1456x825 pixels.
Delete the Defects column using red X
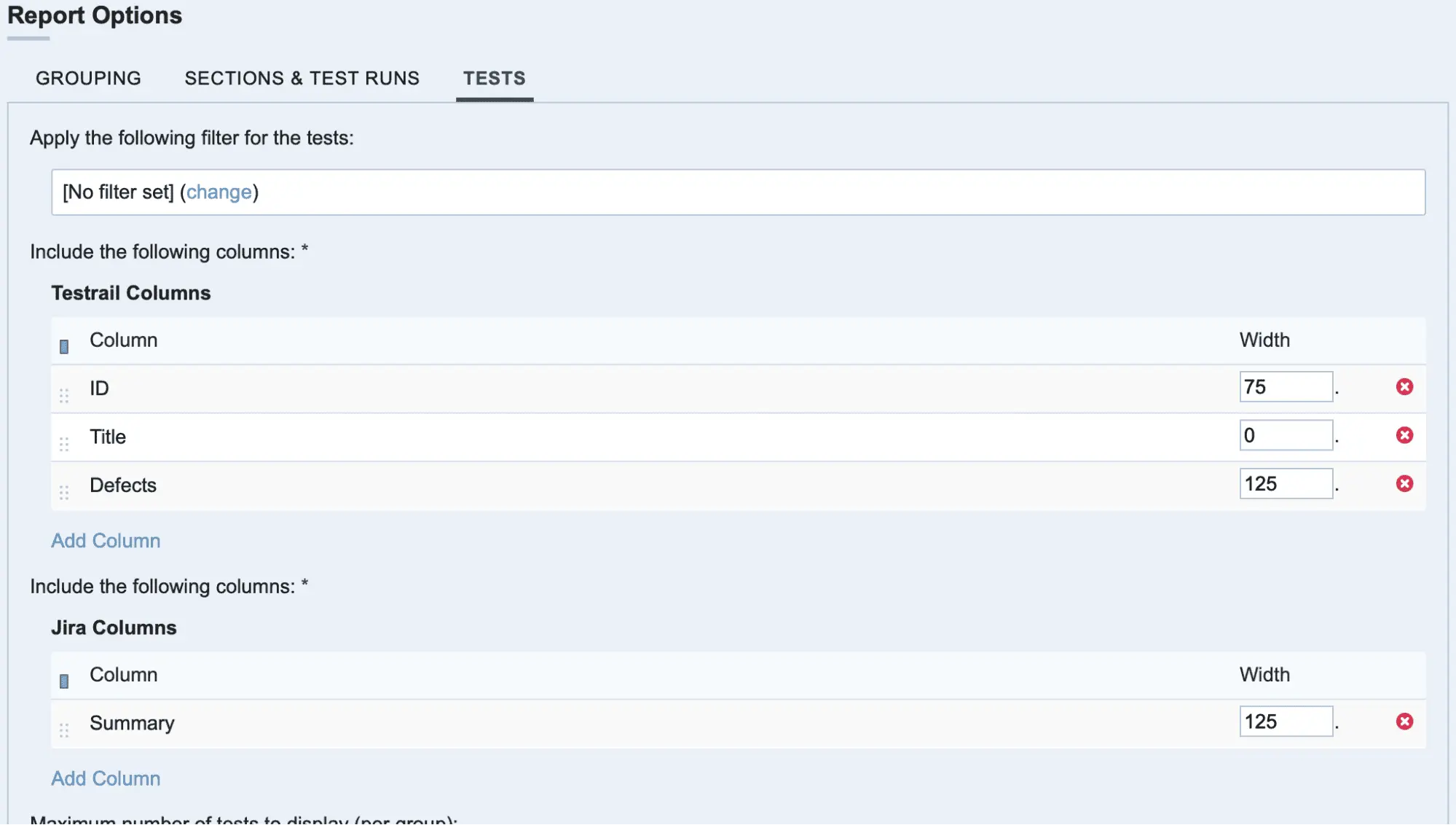click(x=1404, y=484)
